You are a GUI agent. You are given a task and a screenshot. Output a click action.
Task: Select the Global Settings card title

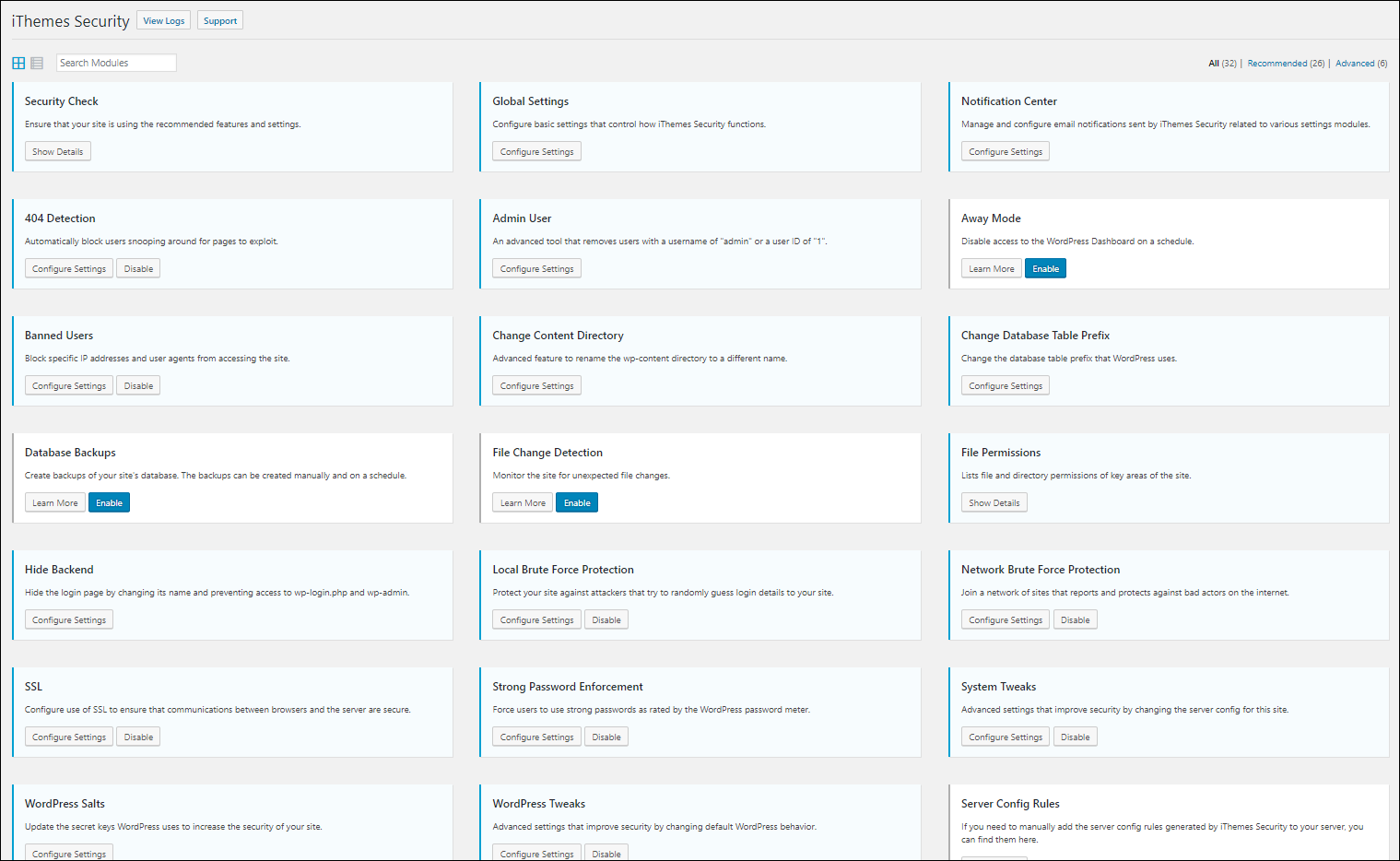[x=531, y=101]
